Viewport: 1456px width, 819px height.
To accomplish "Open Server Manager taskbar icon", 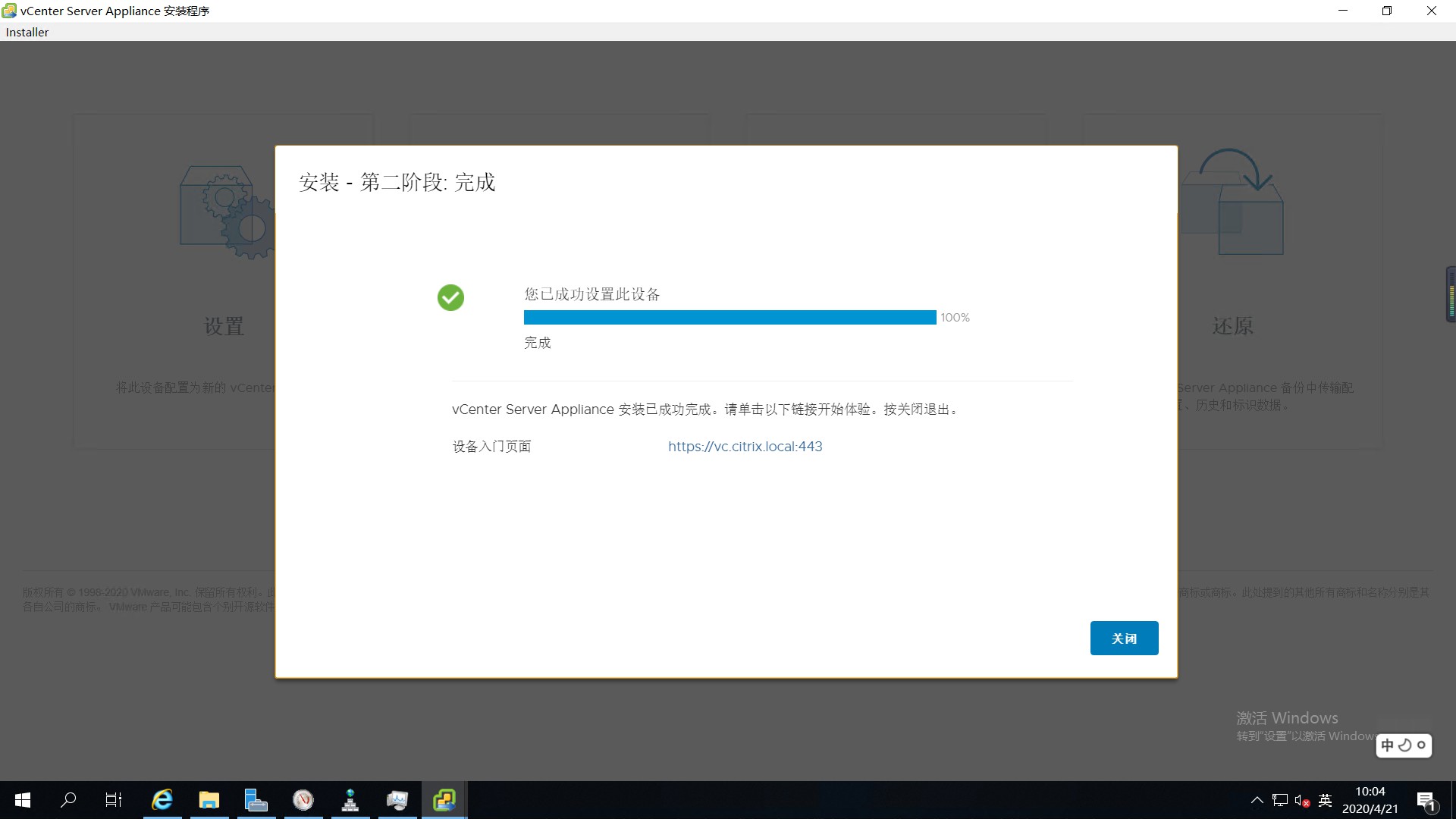I will pos(256,800).
